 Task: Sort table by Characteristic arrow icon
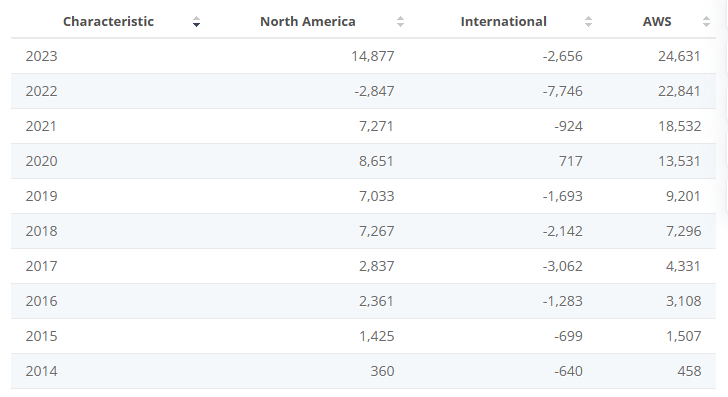tap(196, 22)
